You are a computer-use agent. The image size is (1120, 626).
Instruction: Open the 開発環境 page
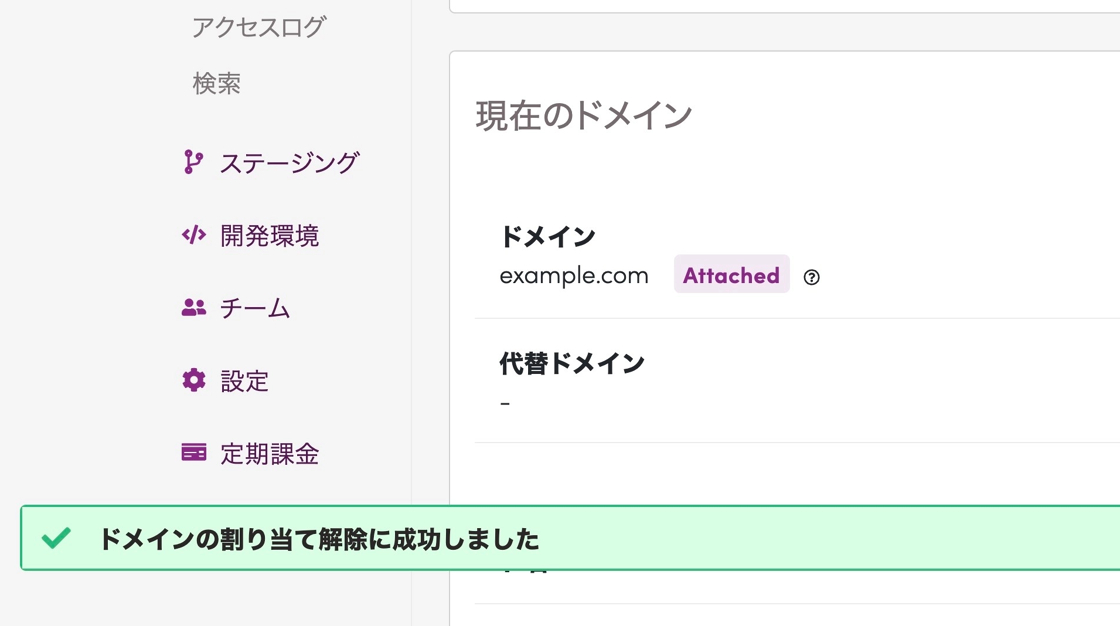269,235
